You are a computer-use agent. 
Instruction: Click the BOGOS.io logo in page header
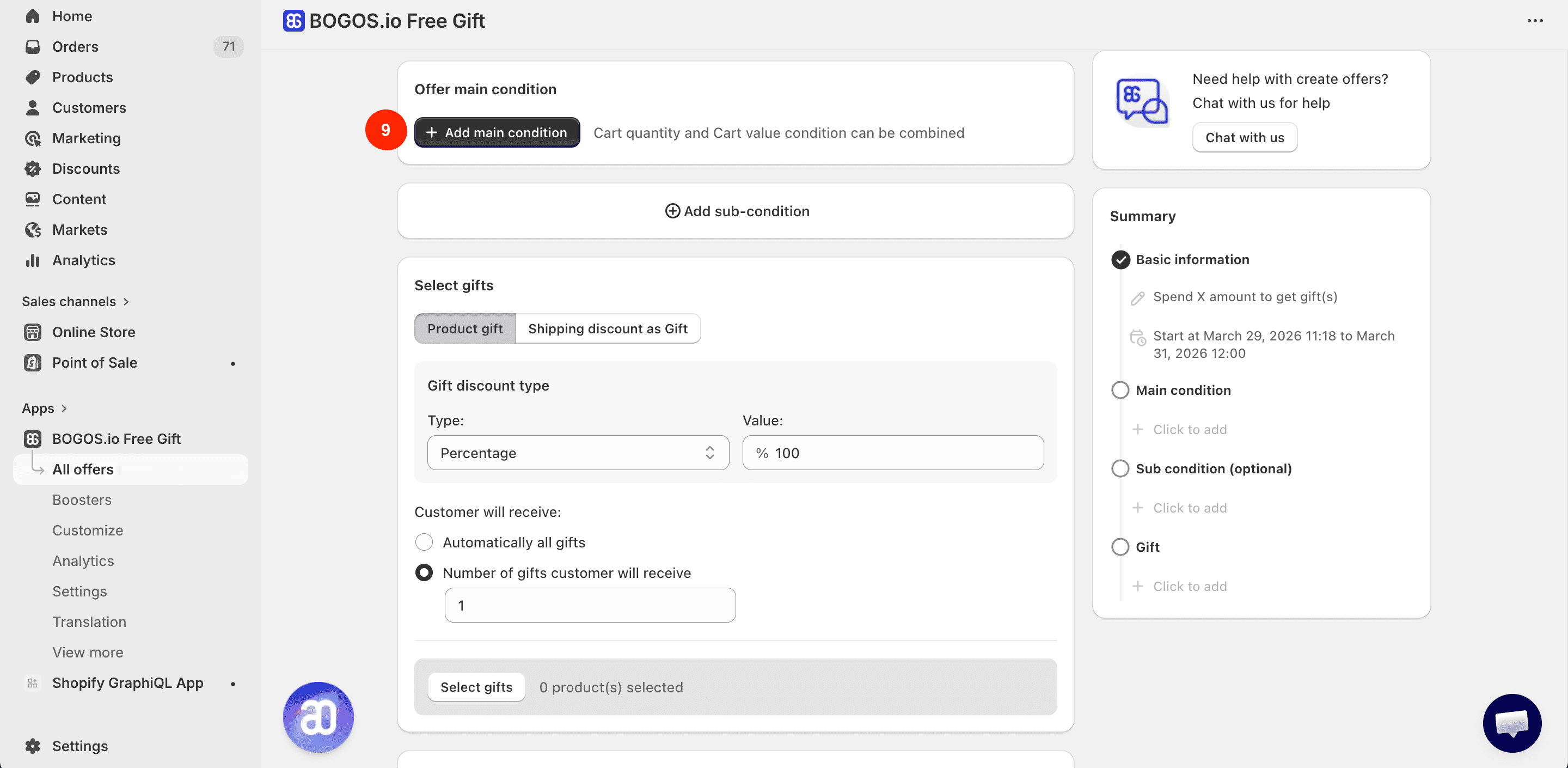tap(293, 21)
